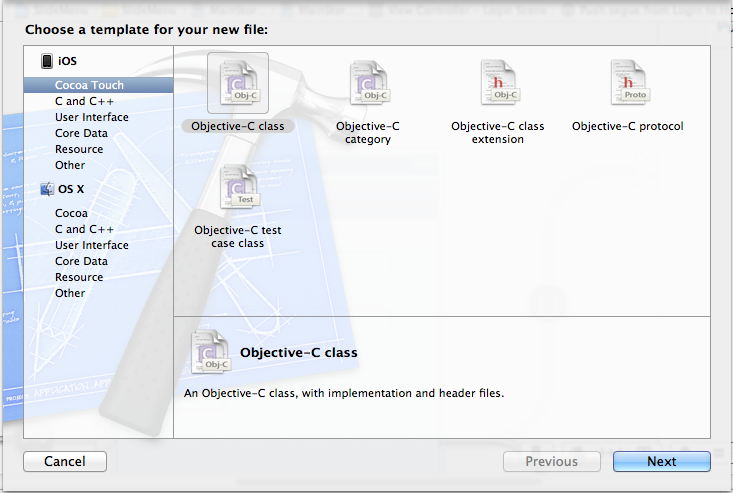Select the Objective-C class template icon
This screenshot has height=493, width=733.
click(238, 83)
